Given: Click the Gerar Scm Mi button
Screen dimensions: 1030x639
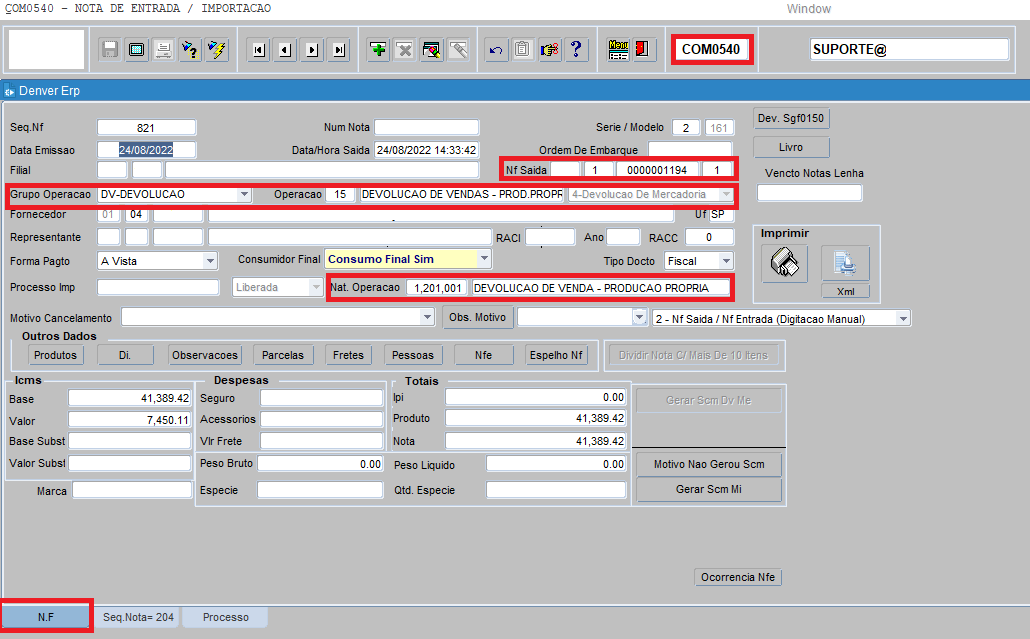Looking at the screenshot, I should [709, 489].
